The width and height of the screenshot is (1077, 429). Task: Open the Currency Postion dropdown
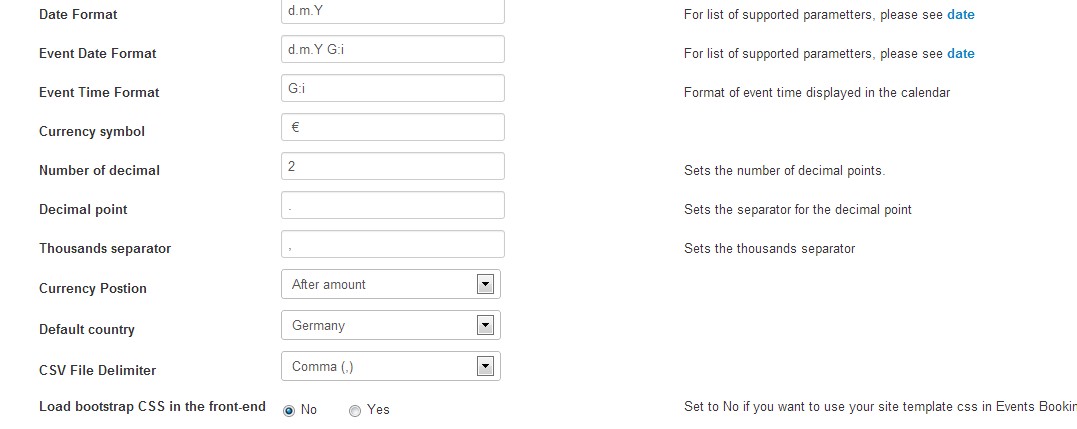pos(390,284)
